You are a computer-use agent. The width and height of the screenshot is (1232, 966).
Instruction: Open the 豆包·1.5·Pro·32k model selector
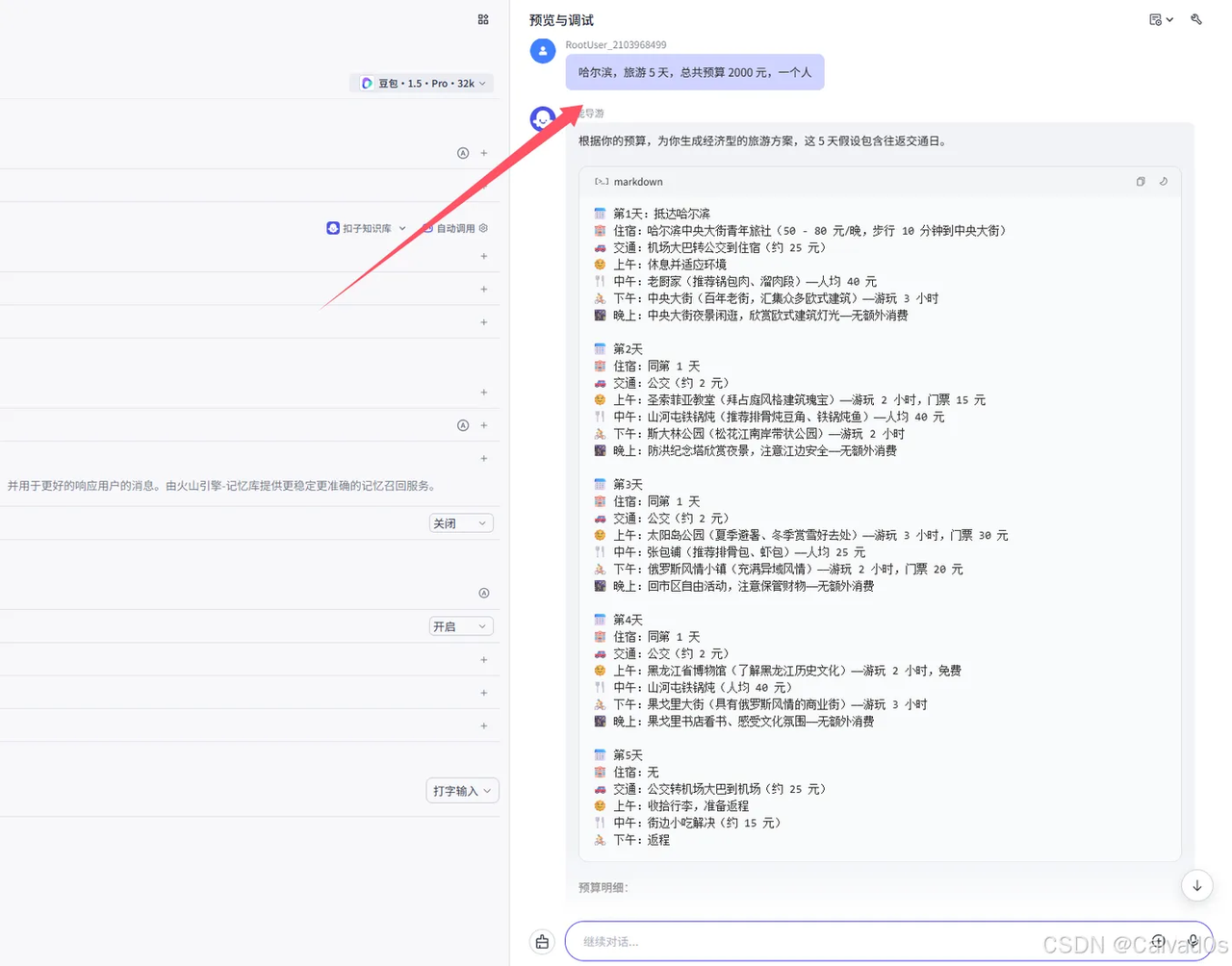point(423,84)
